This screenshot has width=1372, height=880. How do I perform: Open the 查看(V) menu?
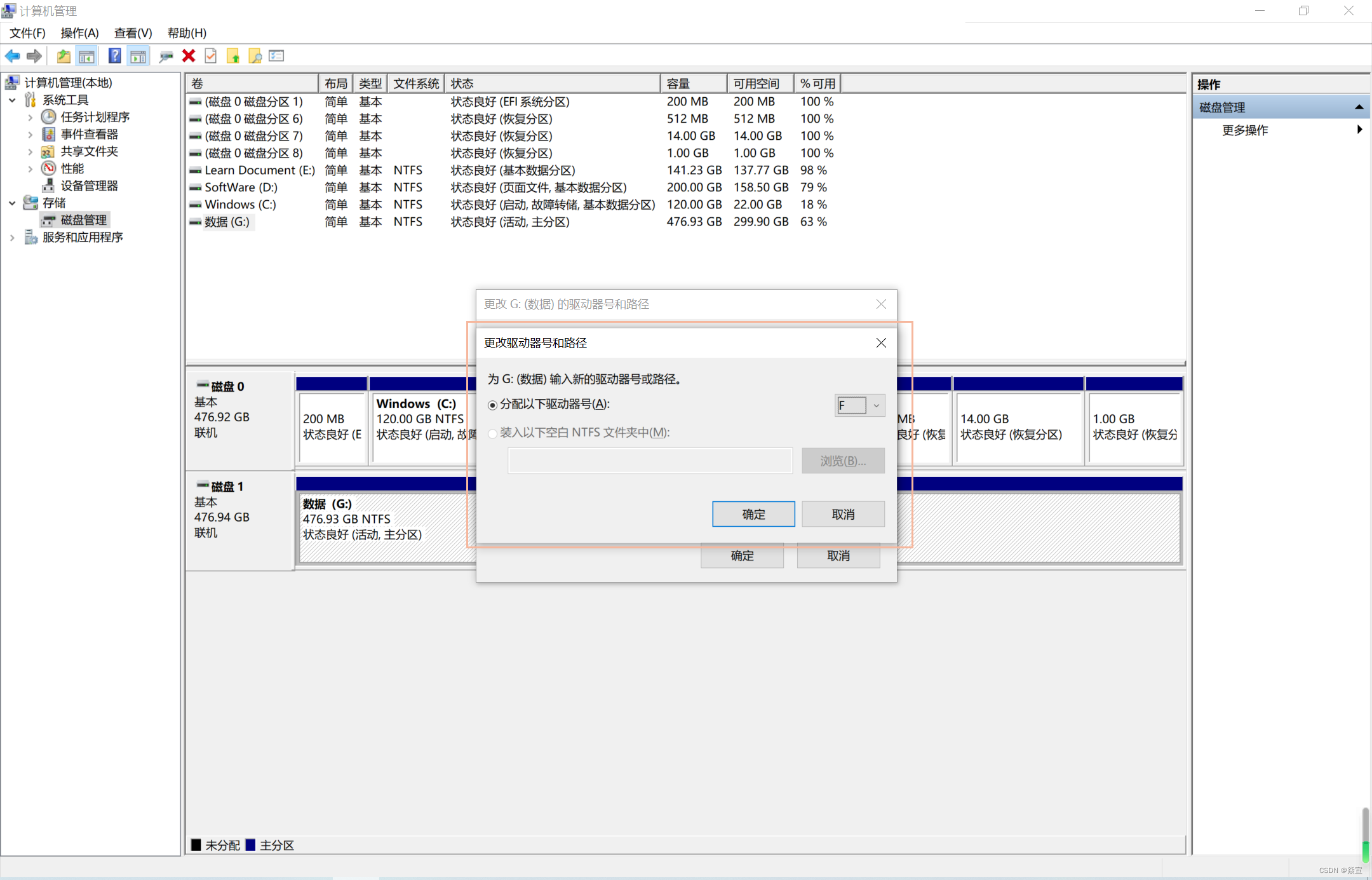tap(133, 32)
